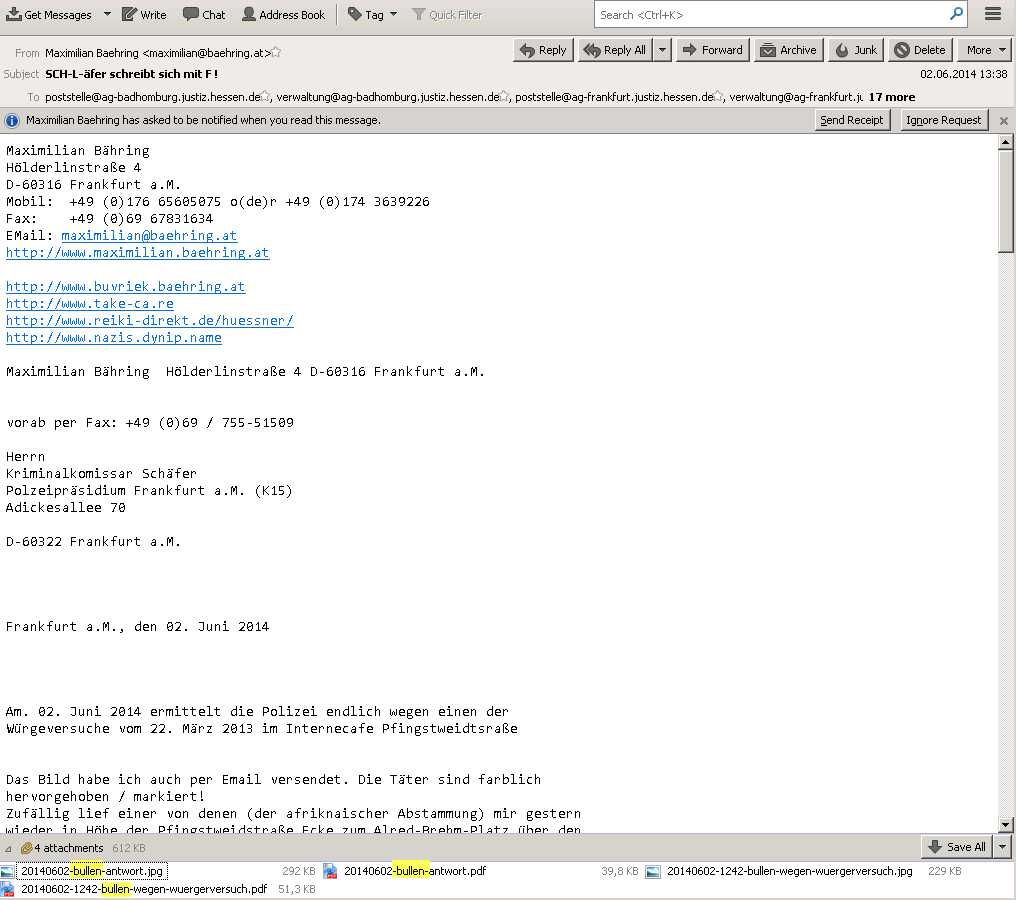This screenshot has width=1016, height=900.
Task: Click the Send Receipt button
Action: coord(851,120)
